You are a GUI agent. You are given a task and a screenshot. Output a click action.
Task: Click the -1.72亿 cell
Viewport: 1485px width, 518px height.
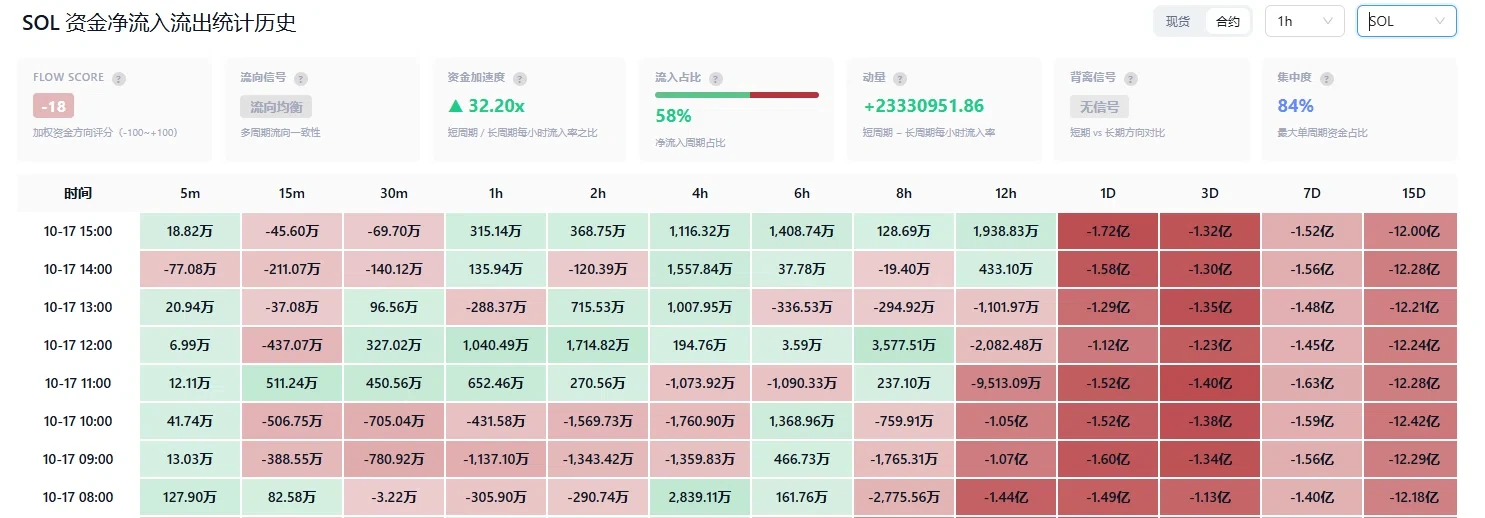pyautogui.click(x=1108, y=231)
